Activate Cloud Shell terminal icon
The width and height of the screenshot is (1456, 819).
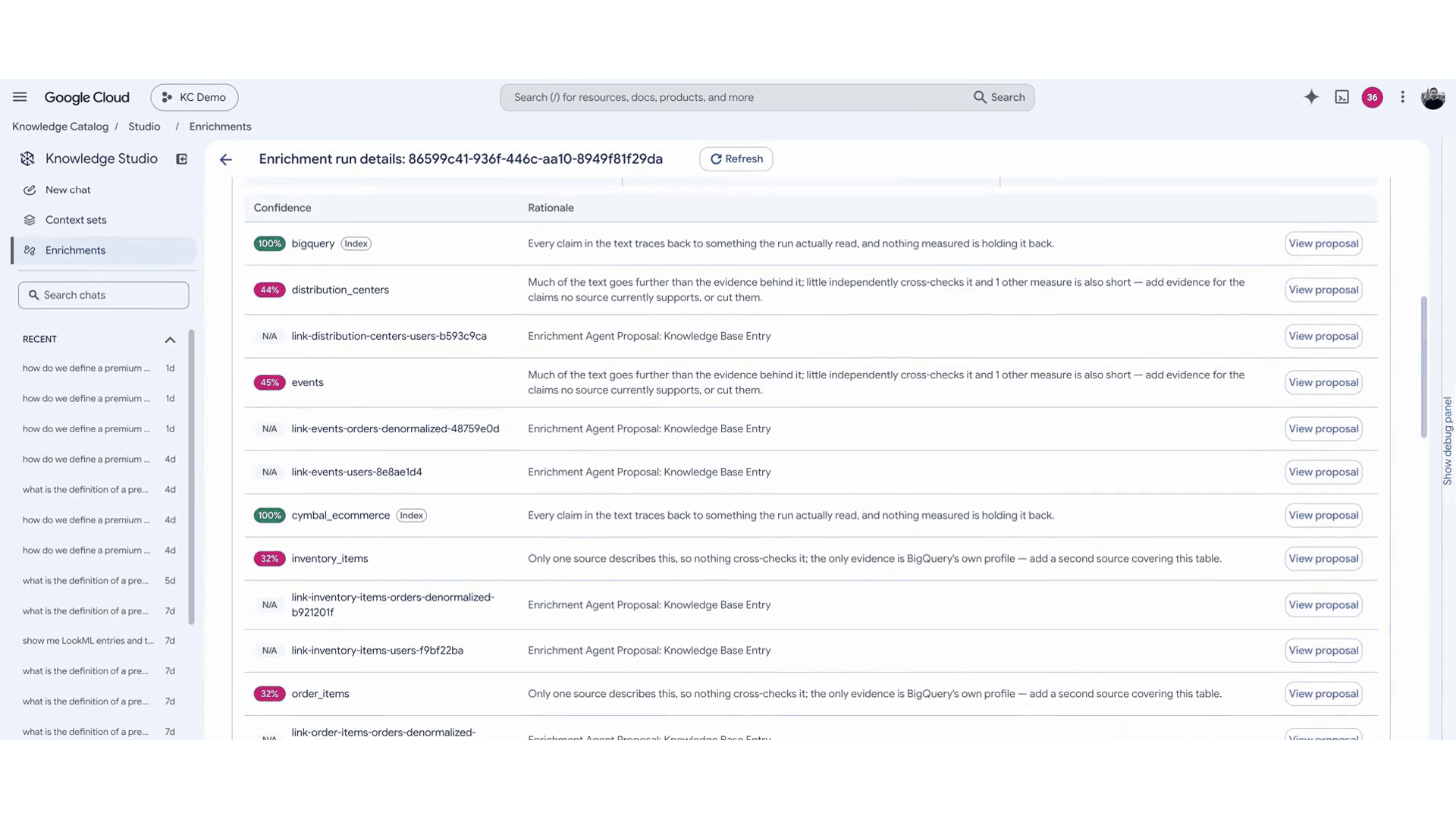[1341, 97]
